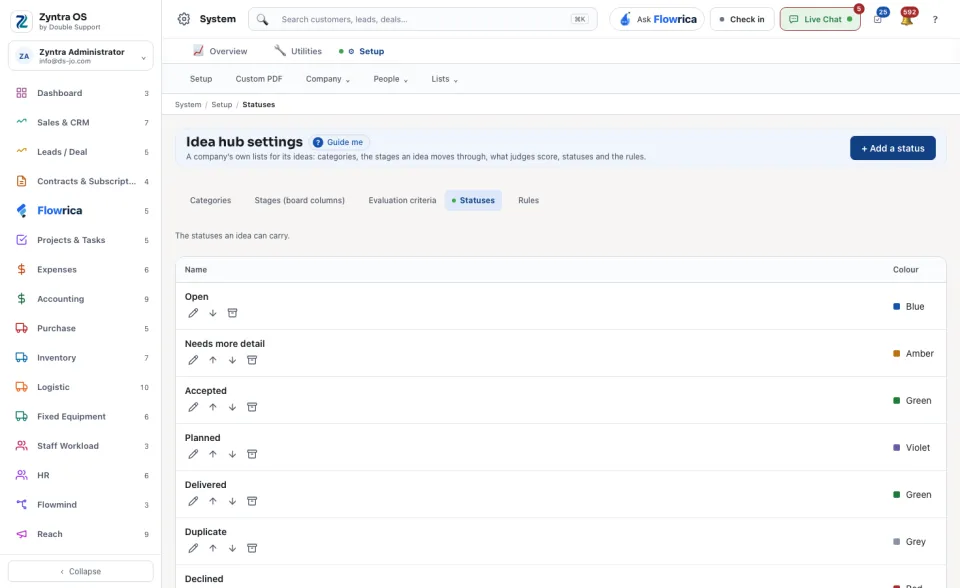The width and height of the screenshot is (960, 588).
Task: Move the Open status down
Action: pyautogui.click(x=212, y=313)
